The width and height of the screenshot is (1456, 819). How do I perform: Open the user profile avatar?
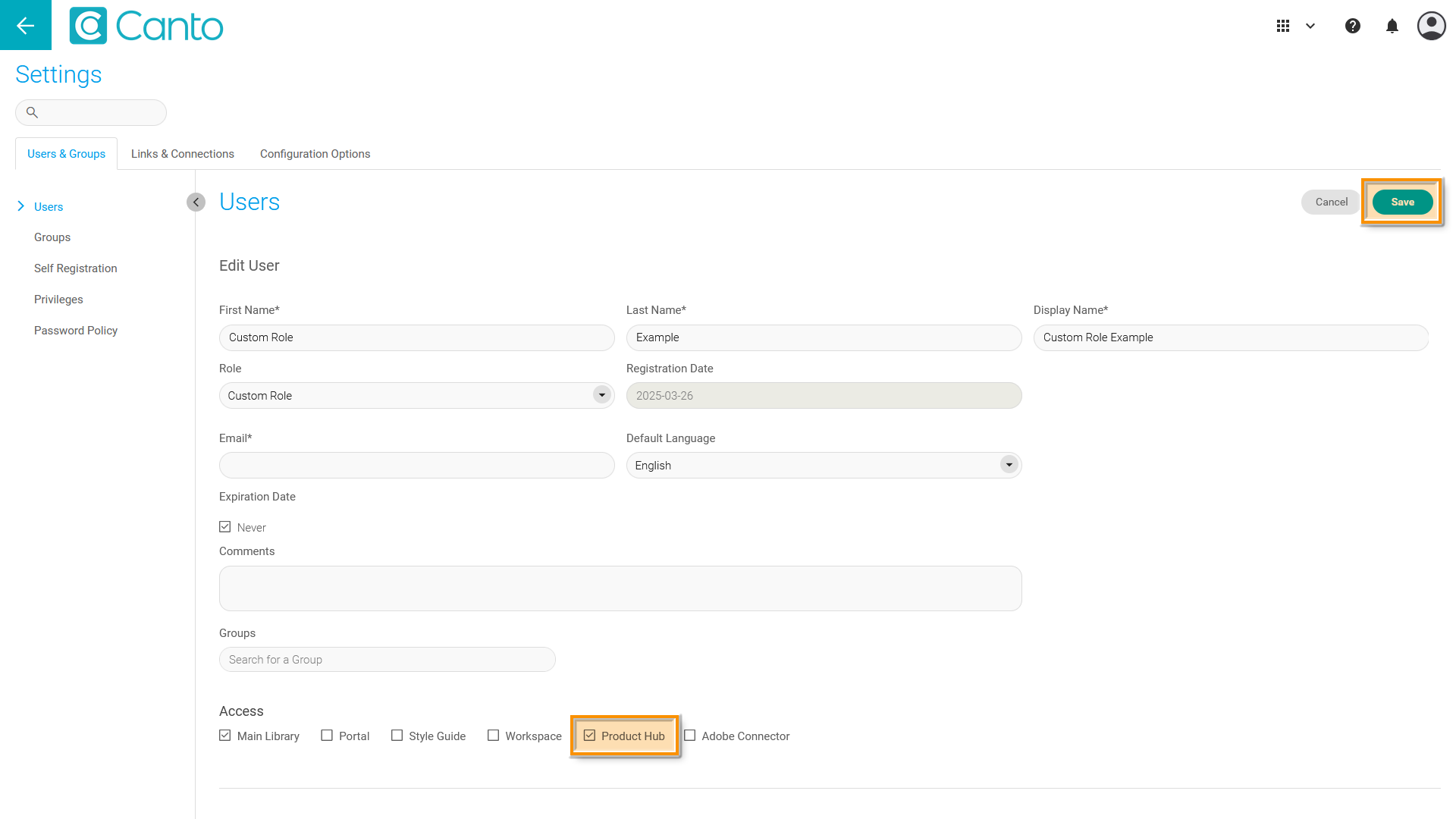(x=1432, y=26)
